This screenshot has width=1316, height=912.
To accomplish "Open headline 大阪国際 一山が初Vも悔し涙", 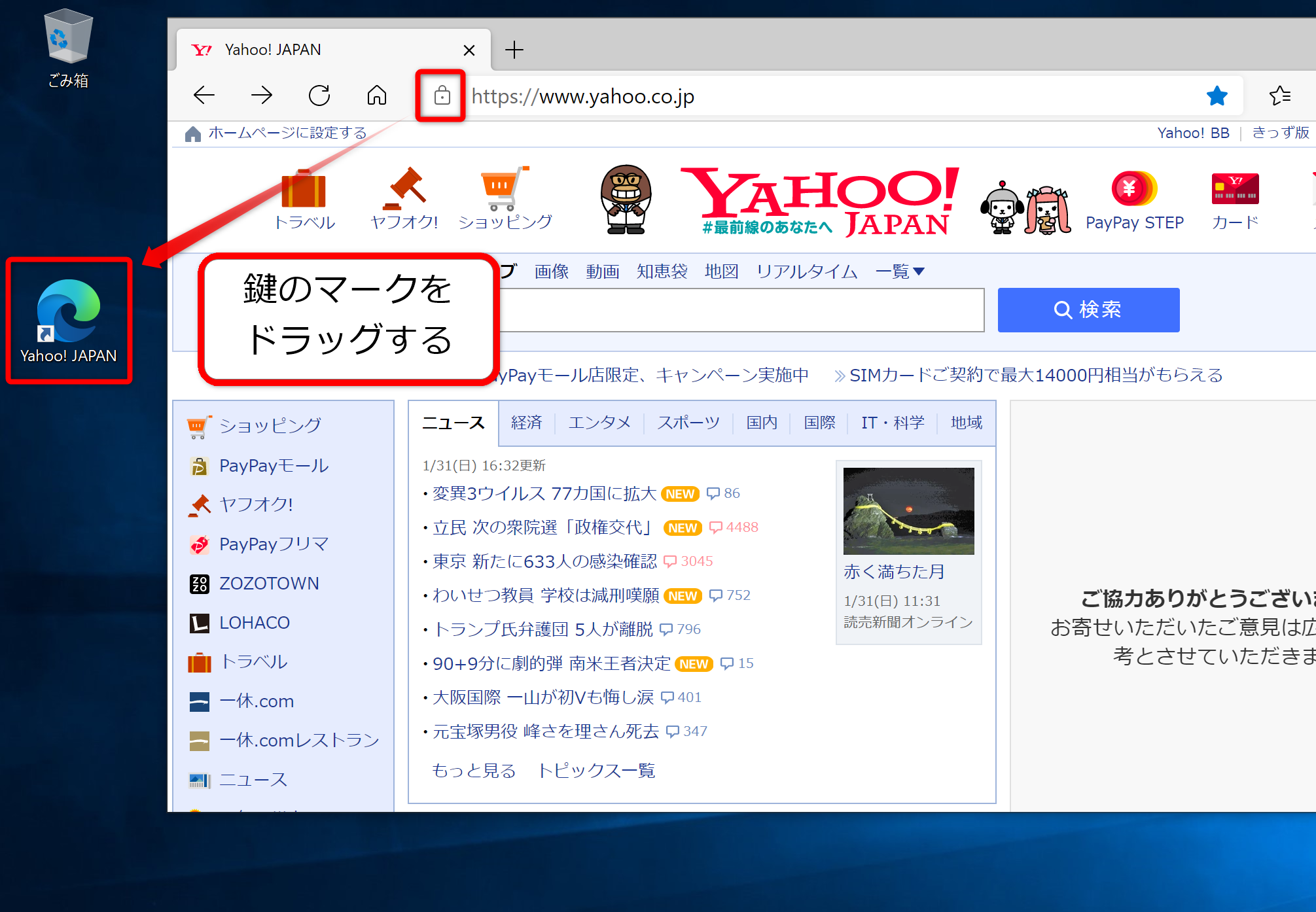I will [x=543, y=697].
